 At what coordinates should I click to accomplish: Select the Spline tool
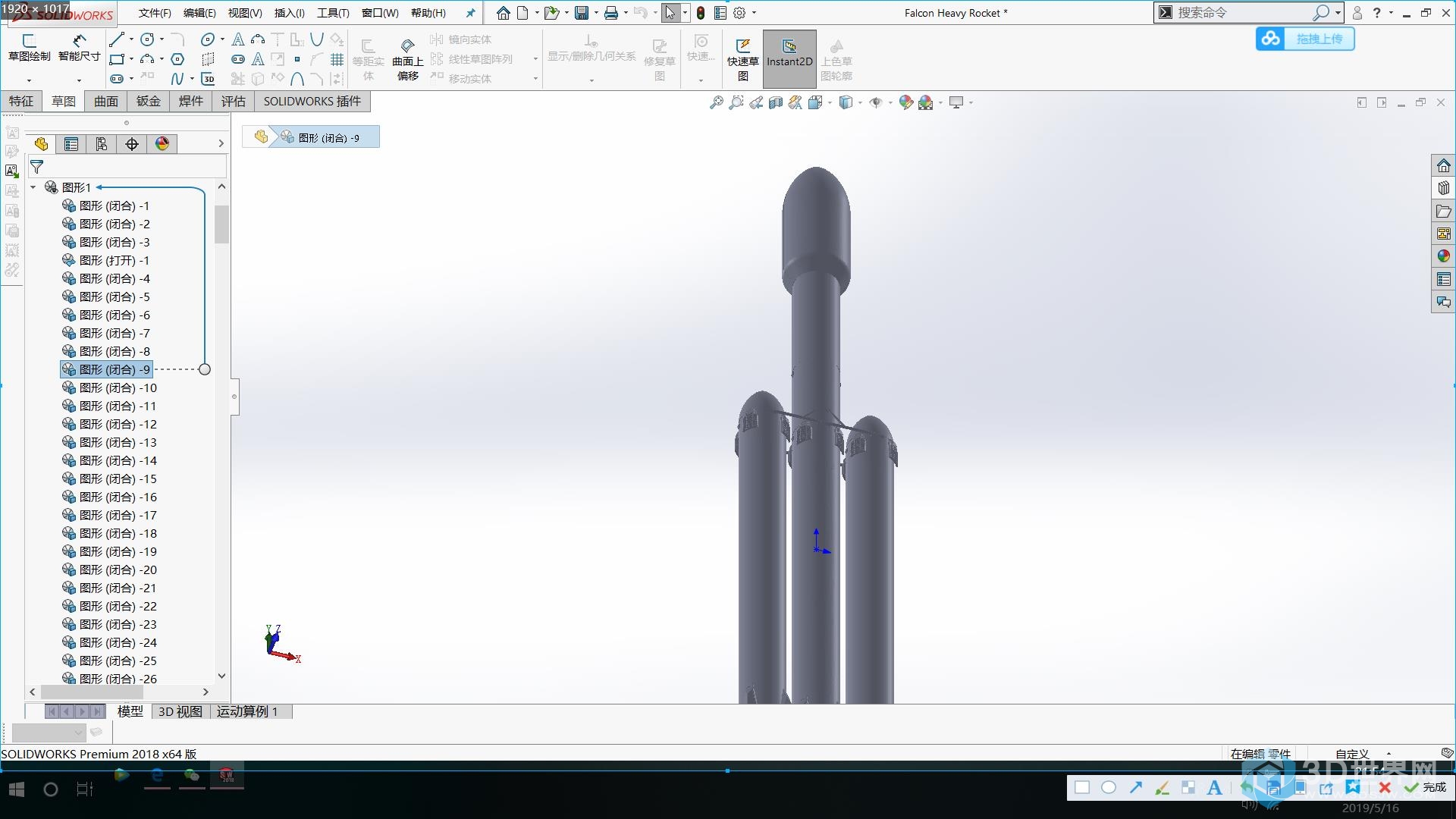[x=177, y=79]
